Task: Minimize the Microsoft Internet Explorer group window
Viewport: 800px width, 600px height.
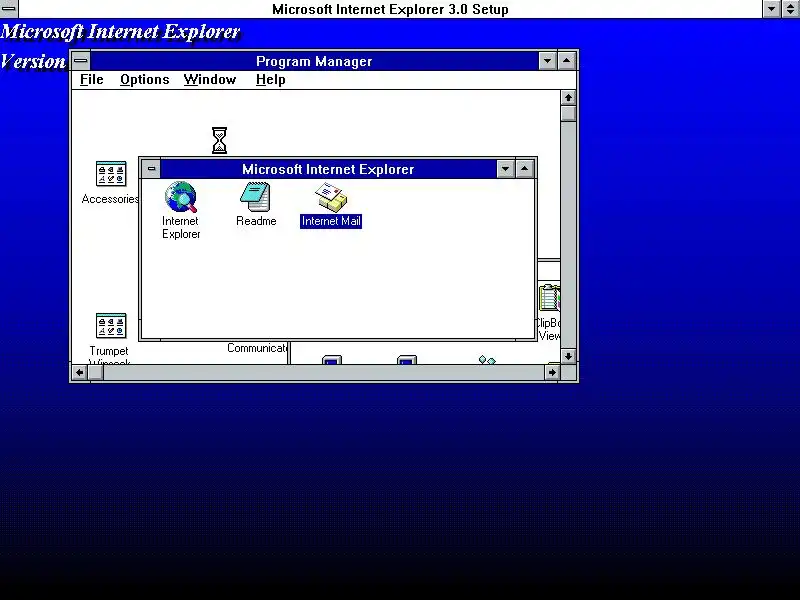Action: tap(505, 169)
